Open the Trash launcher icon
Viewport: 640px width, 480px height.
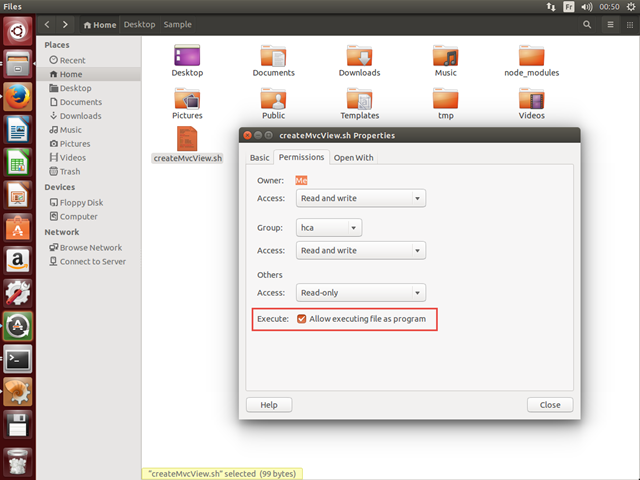(x=18, y=462)
